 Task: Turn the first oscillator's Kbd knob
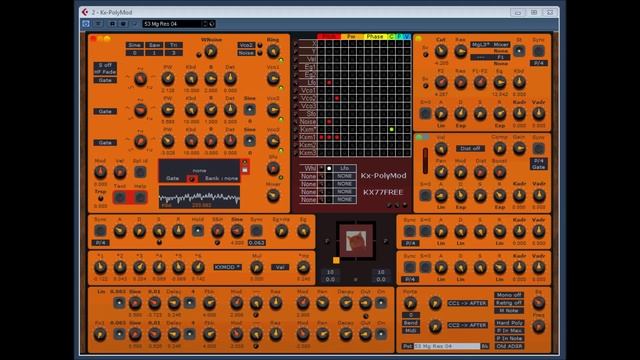(x=191, y=78)
